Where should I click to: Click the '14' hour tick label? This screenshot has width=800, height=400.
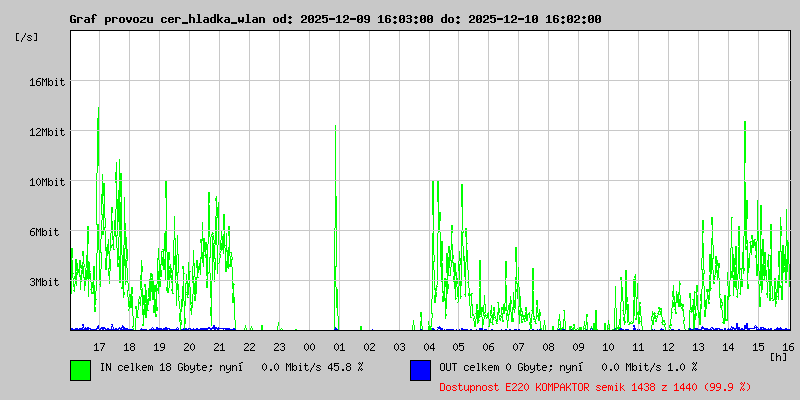pos(728,347)
